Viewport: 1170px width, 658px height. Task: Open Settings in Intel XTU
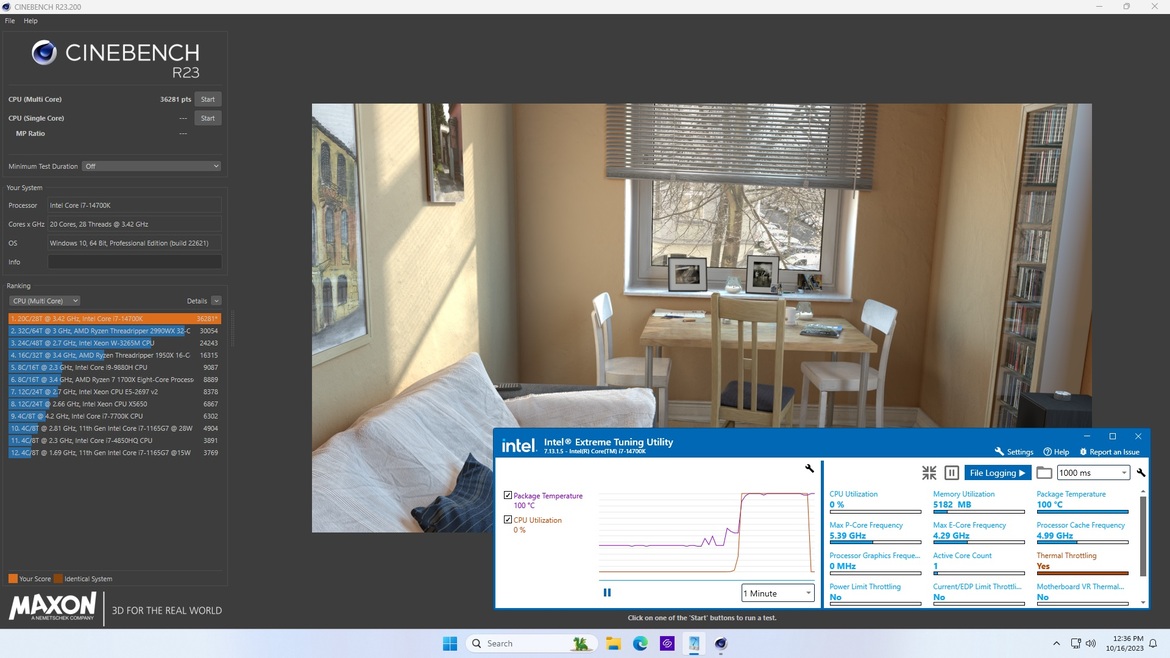(x=1014, y=451)
